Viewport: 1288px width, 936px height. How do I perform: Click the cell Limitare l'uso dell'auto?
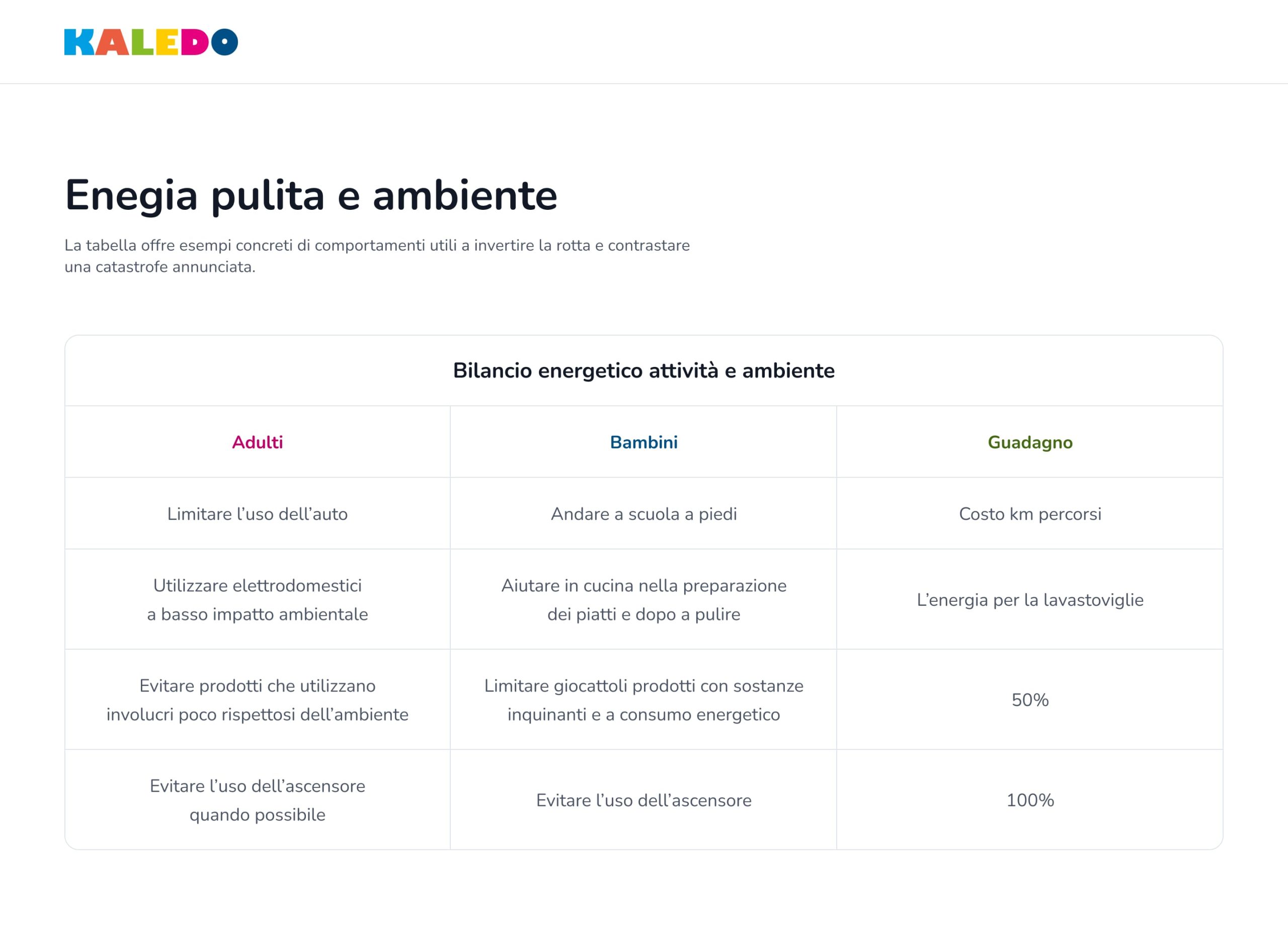coord(257,513)
